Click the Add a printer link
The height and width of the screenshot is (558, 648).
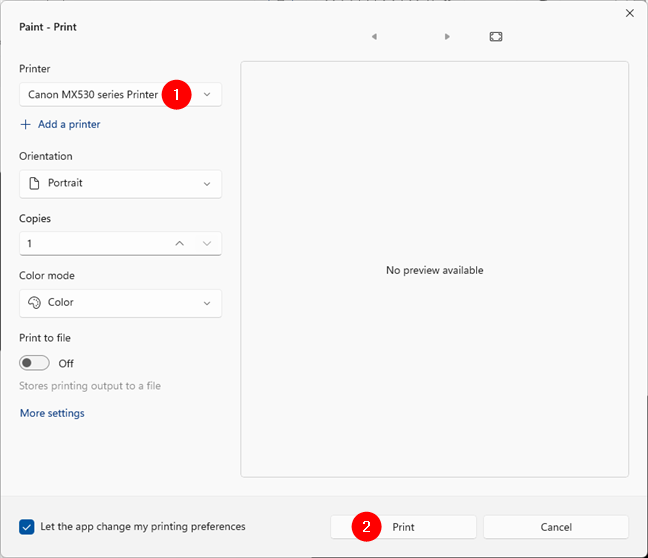[x=69, y=124]
